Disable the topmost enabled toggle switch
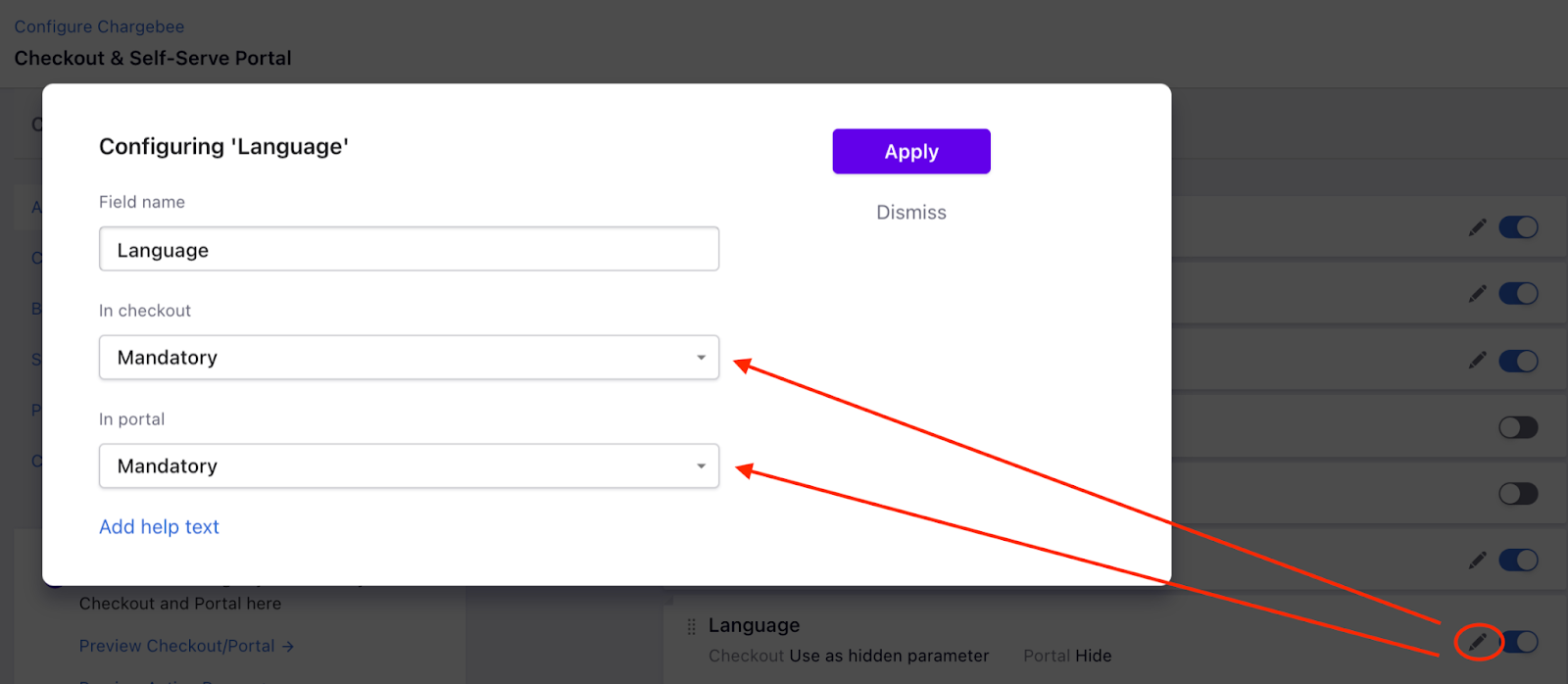 1518,227
